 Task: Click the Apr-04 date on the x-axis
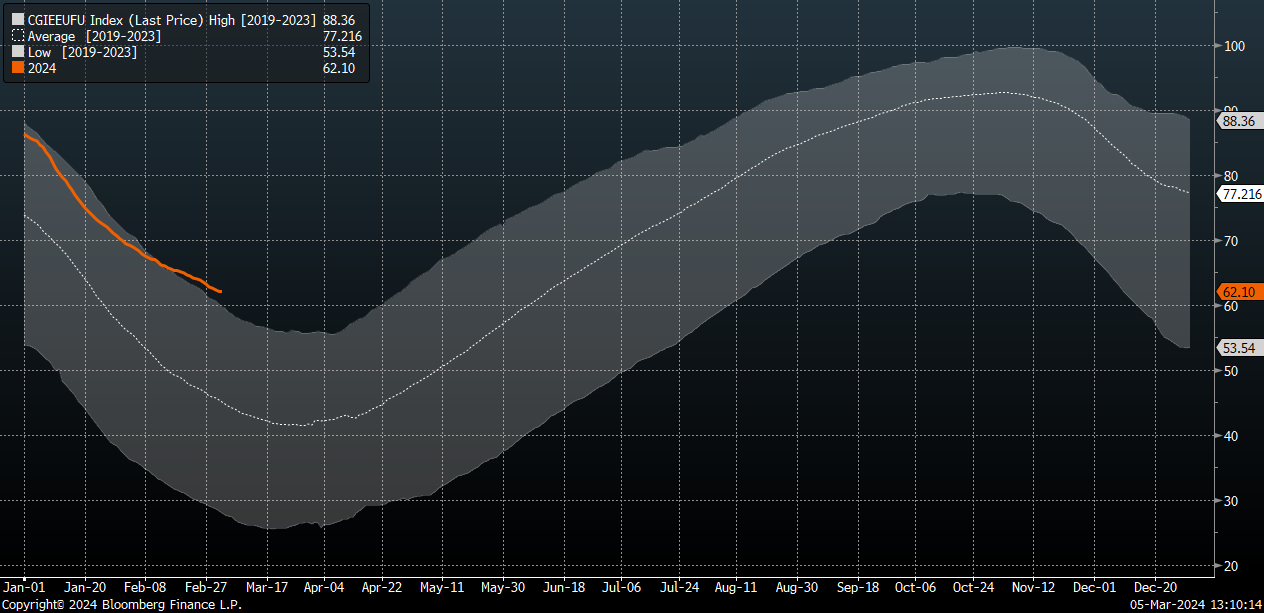(324, 589)
